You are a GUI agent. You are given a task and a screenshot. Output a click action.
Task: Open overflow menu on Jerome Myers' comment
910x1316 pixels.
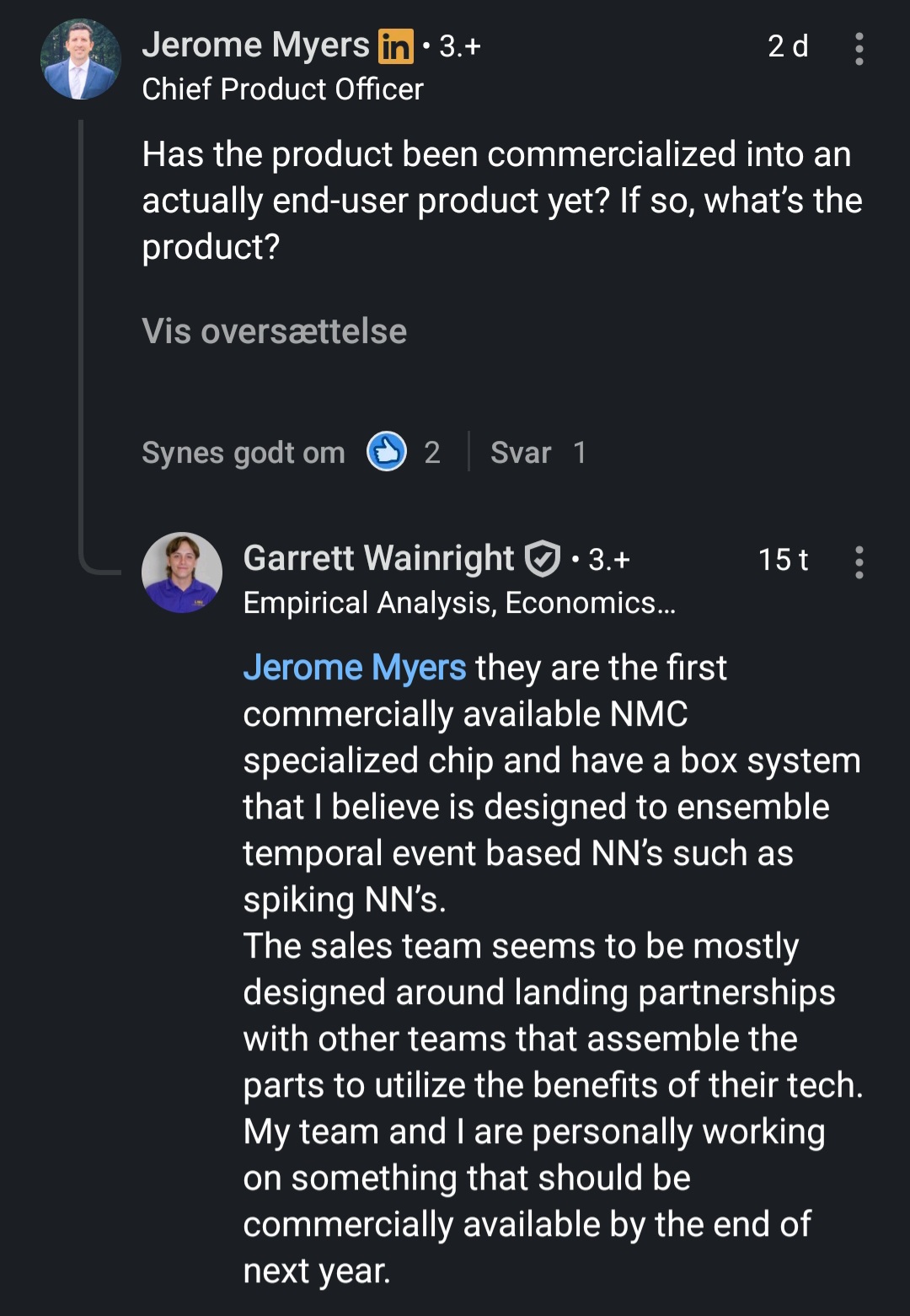click(859, 49)
